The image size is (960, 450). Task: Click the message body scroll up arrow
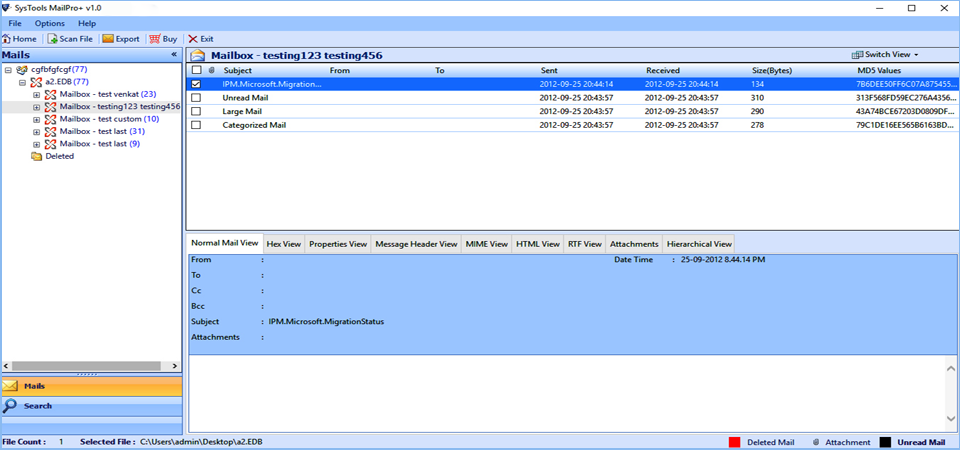coord(951,369)
